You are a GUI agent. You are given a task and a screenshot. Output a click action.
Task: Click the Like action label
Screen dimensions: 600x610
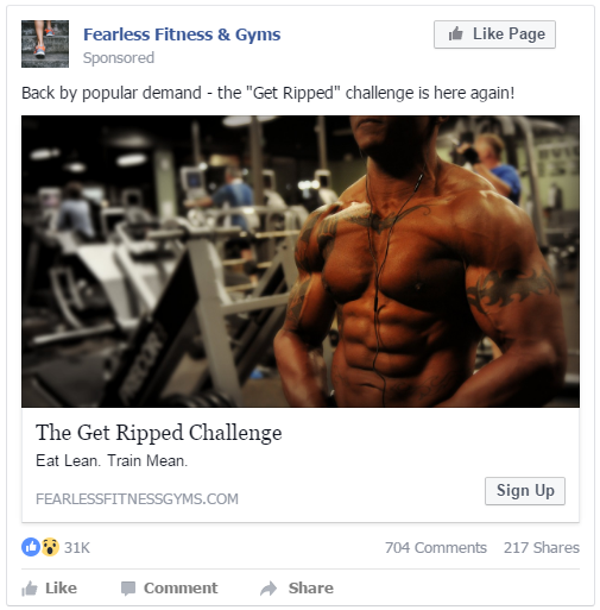[x=61, y=588]
